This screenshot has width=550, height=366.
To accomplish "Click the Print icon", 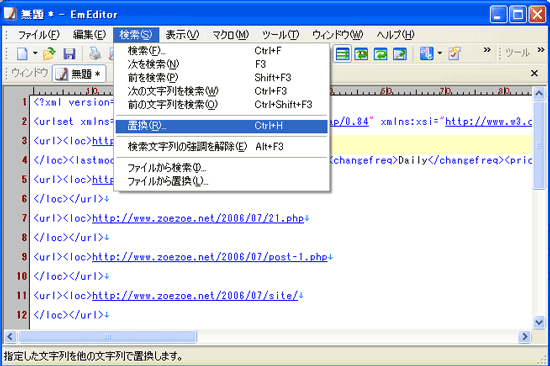I will (94, 54).
